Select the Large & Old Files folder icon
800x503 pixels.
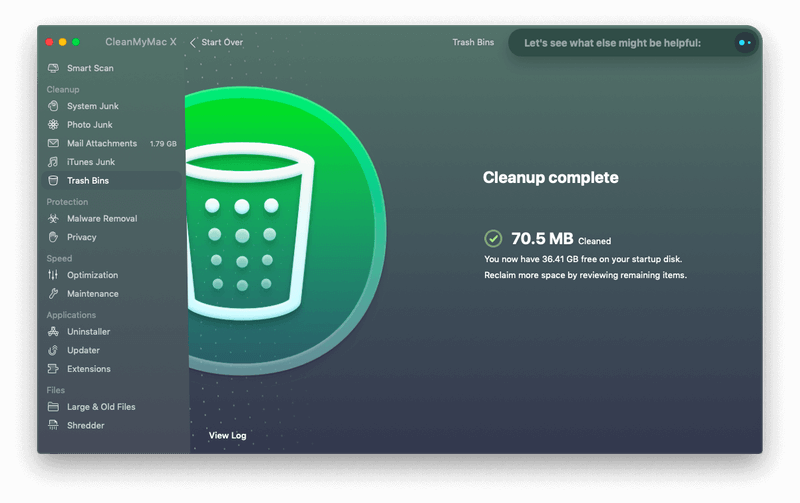53,407
